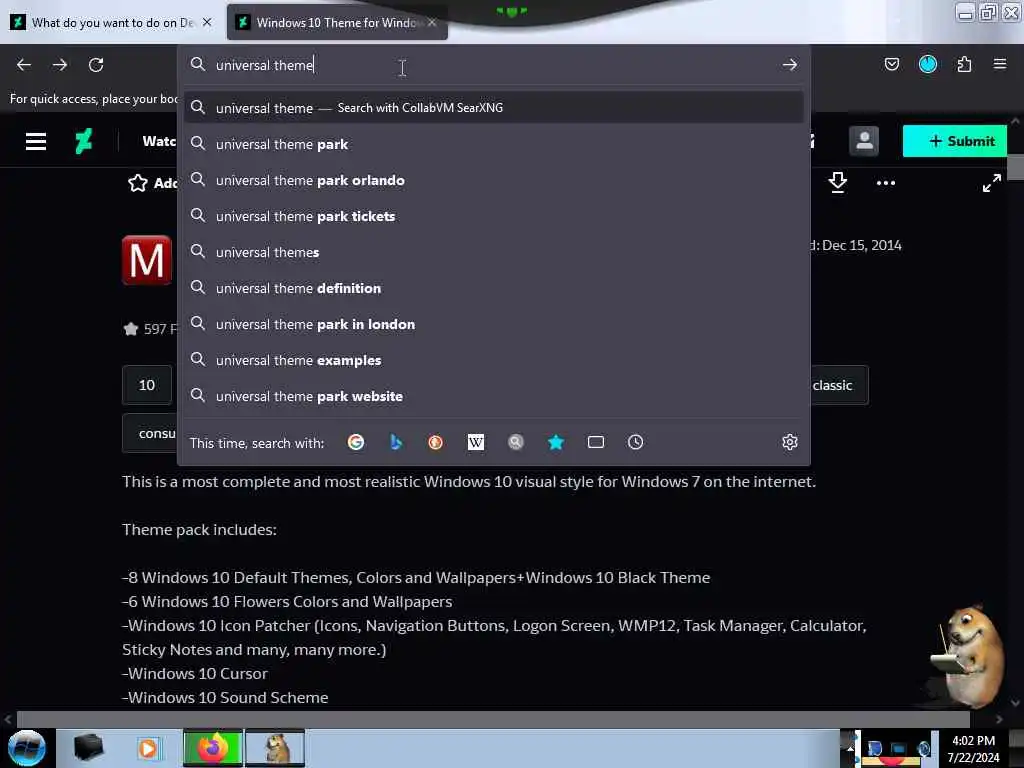Select the 'universal theme park orlando' suggestion

click(x=494, y=180)
